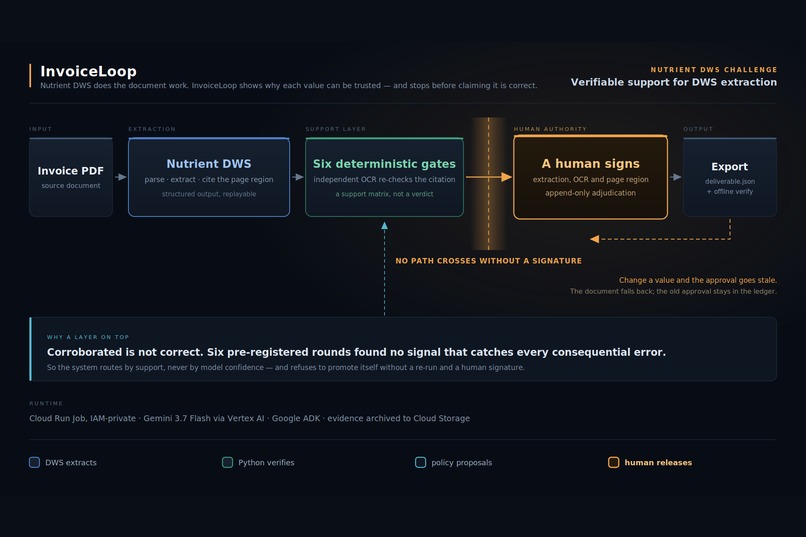Click 'a support matrix, not a verdict' caption
Viewport: 806px width, 537px height.
(384, 194)
